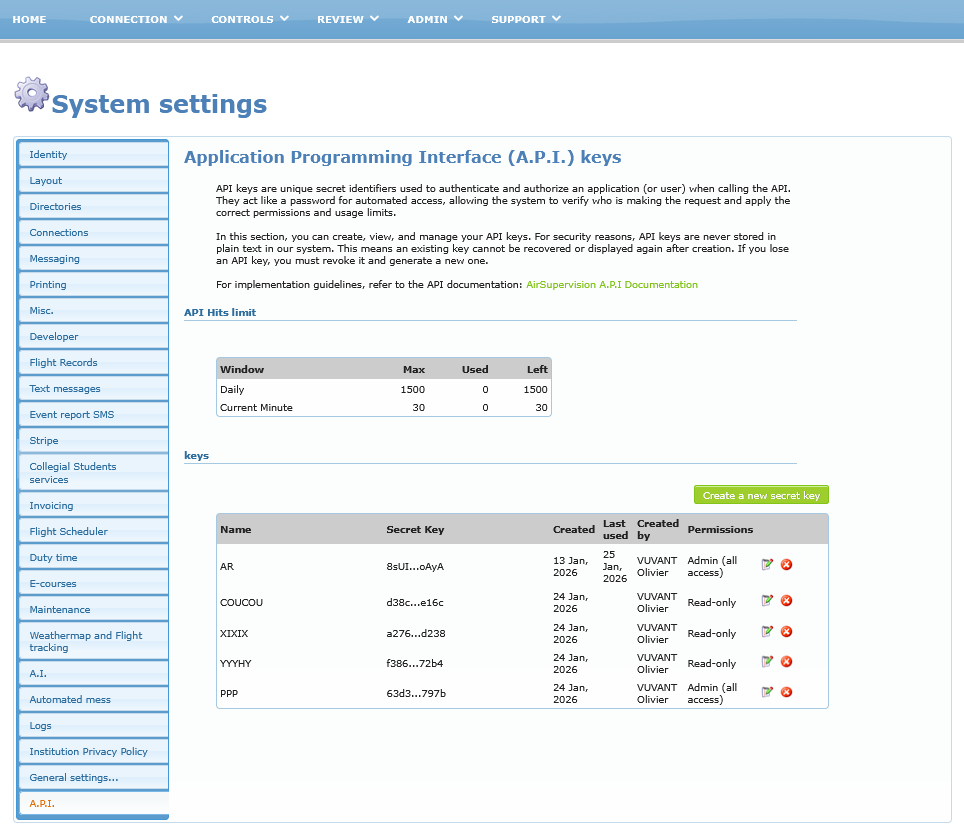The height and width of the screenshot is (836, 964).
Task: Open Institution Privacy Policy settings
Action: (x=88, y=752)
